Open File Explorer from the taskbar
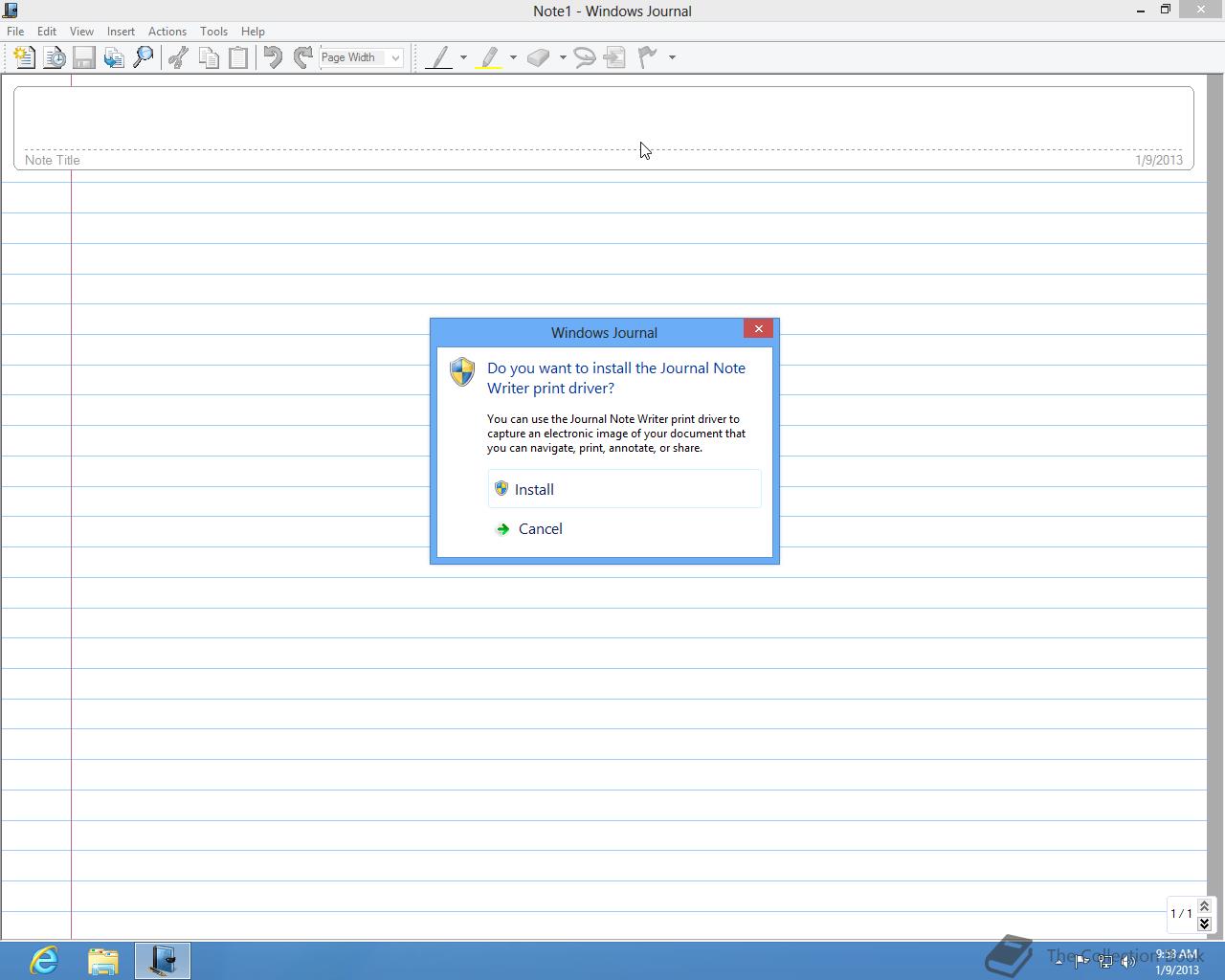The width and height of the screenshot is (1225, 980). click(x=103, y=960)
